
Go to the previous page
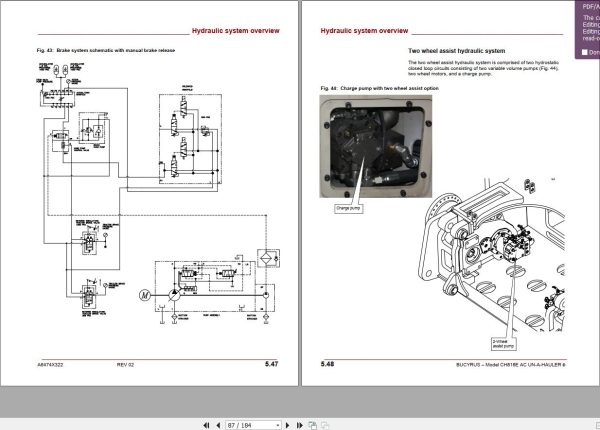click(218, 425)
